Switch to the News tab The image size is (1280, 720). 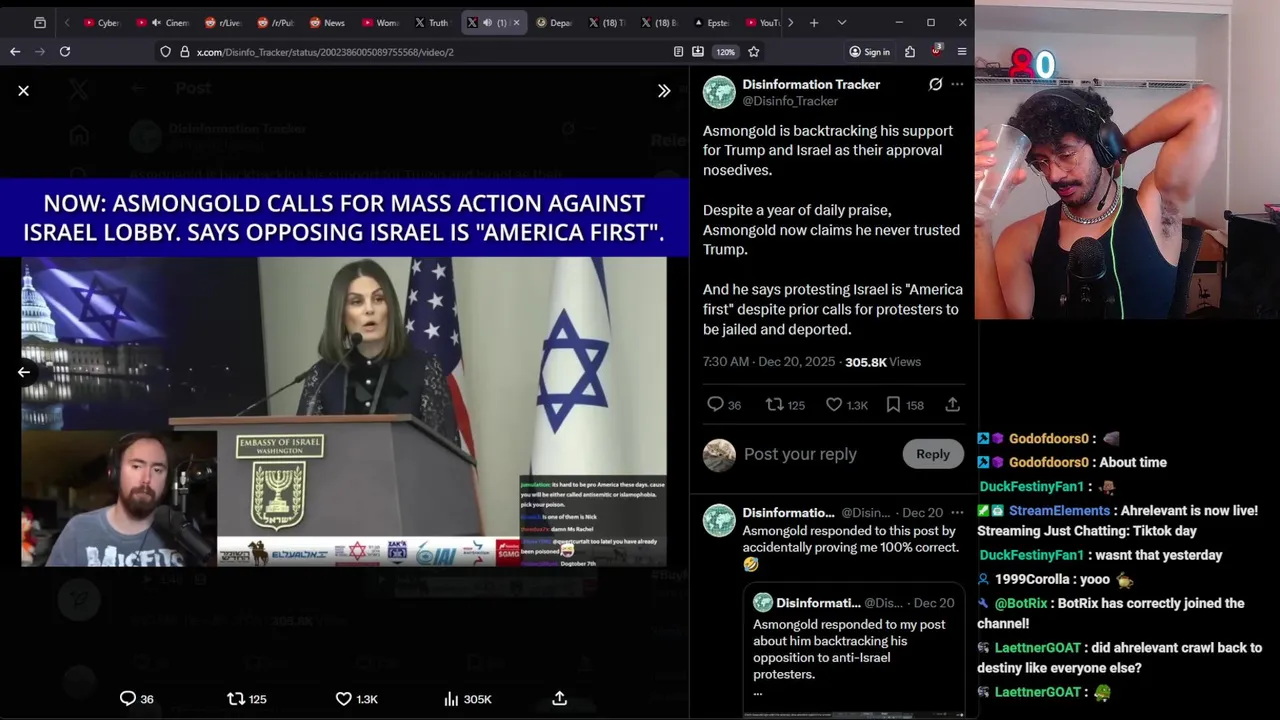[327, 22]
